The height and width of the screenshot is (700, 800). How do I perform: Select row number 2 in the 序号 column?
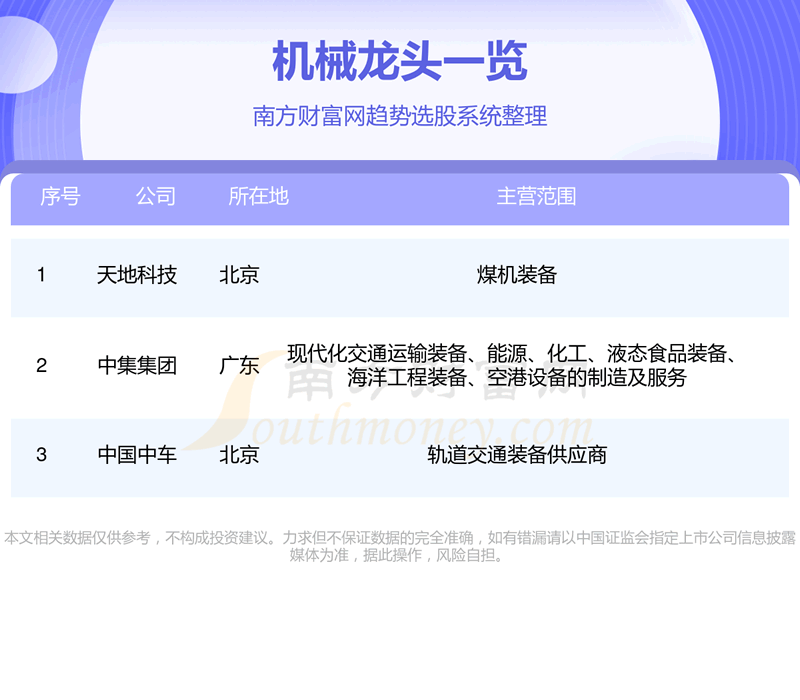(41, 365)
